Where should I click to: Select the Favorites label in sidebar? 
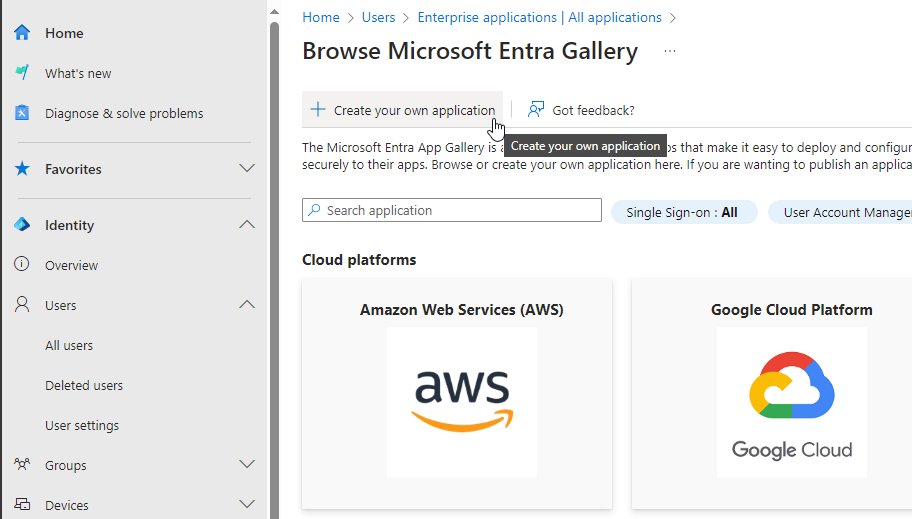coord(73,169)
